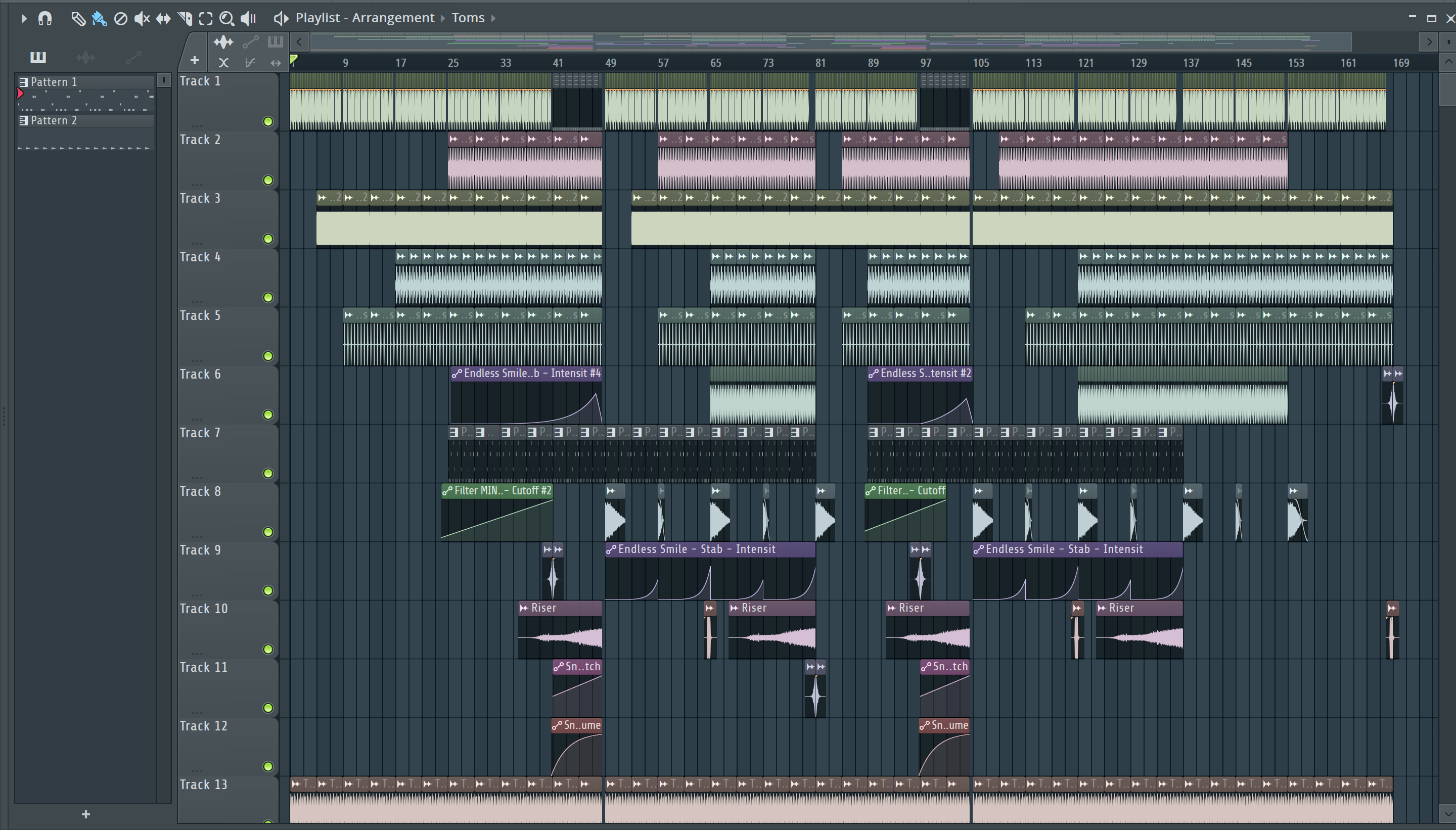Click the vertical scrollbar thumb

tap(1448, 88)
